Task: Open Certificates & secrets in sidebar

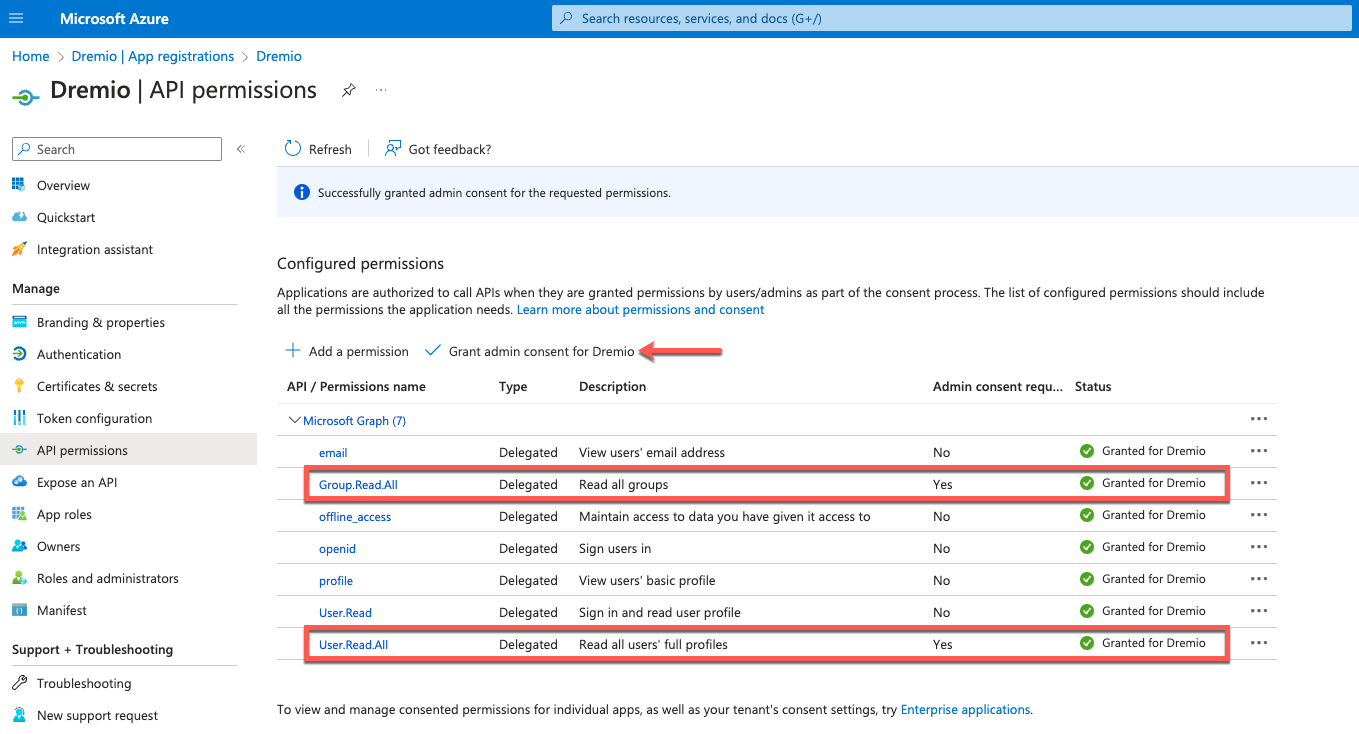Action: click(96, 387)
